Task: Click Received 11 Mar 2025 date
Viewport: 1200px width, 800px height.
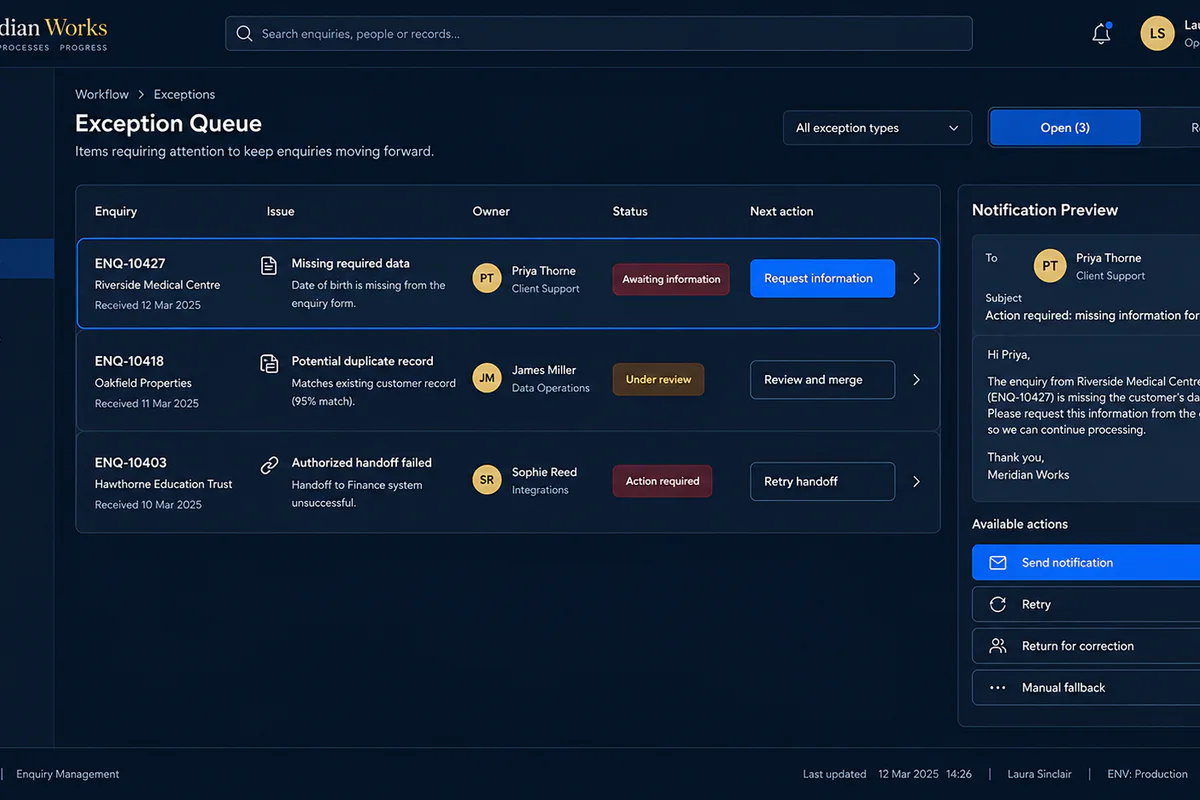Action: (146, 404)
